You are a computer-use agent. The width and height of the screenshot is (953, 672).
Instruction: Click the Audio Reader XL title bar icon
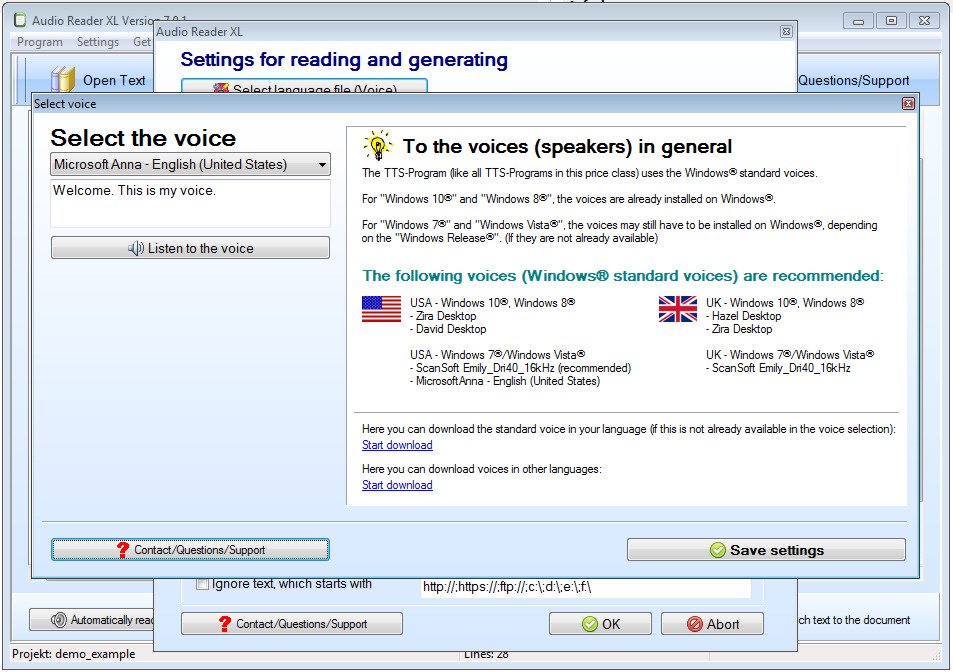tap(20, 20)
